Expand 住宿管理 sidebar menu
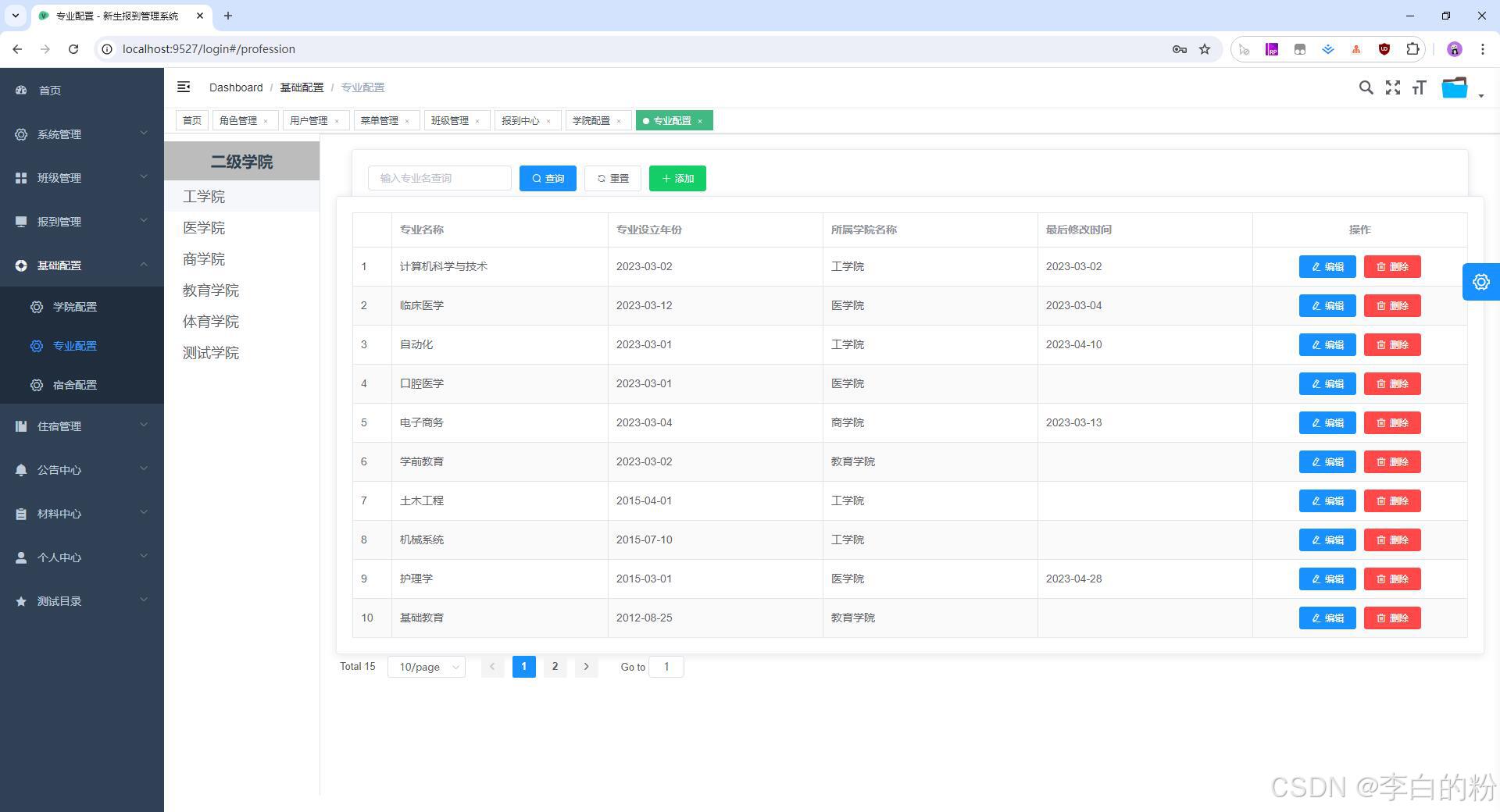 pos(82,426)
